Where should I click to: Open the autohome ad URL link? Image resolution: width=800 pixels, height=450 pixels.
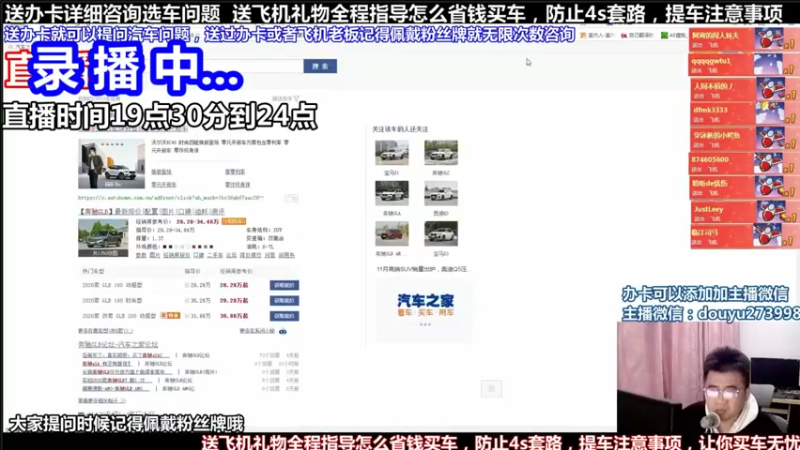(x=171, y=197)
